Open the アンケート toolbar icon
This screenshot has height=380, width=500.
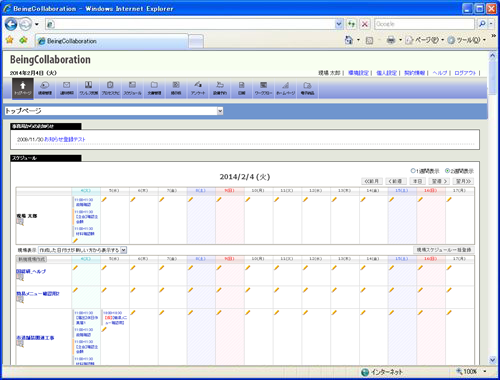coord(198,88)
